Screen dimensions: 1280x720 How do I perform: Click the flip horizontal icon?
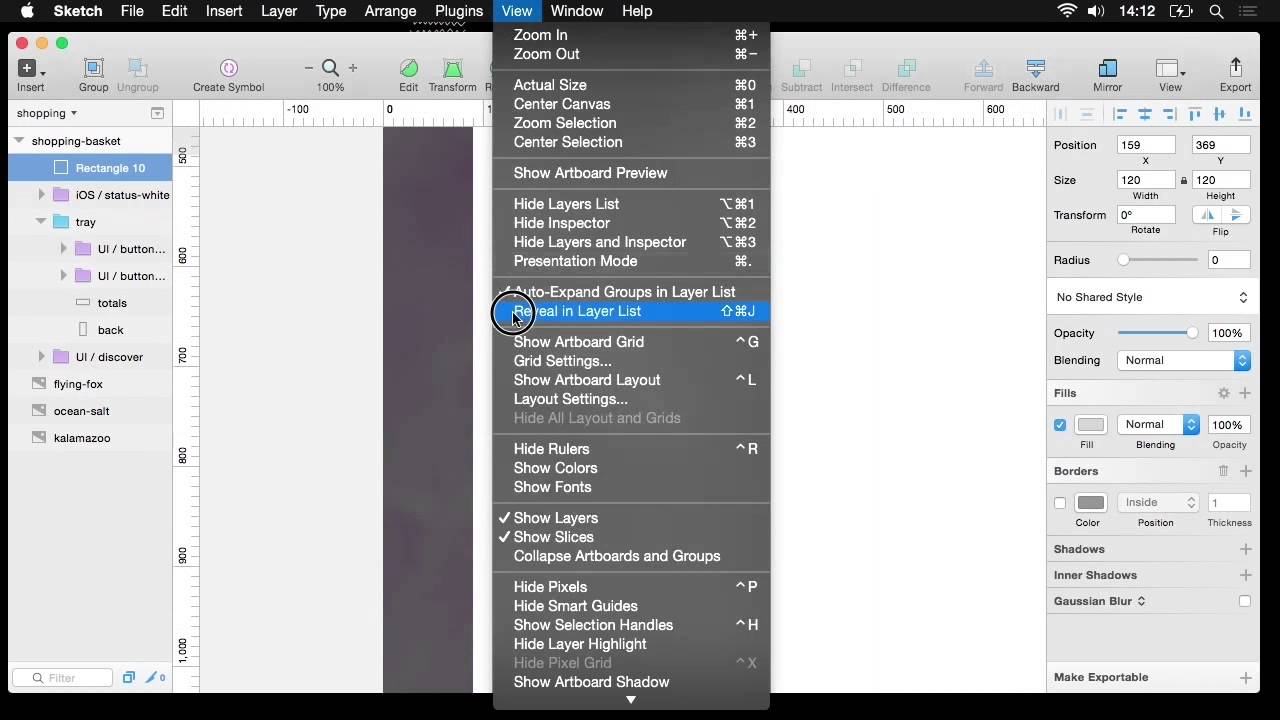(x=1208, y=215)
